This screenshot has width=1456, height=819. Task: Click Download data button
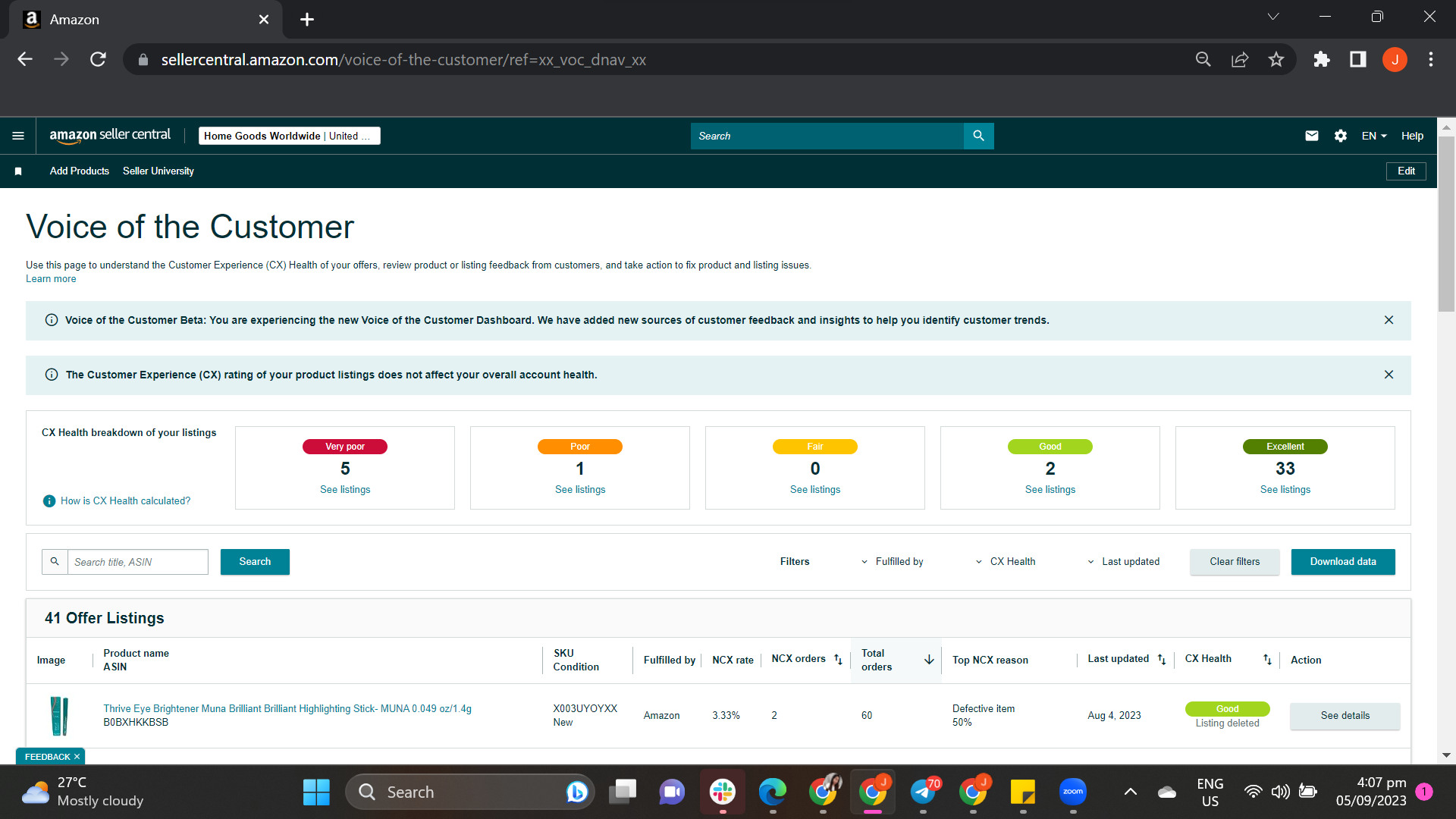1343,562
